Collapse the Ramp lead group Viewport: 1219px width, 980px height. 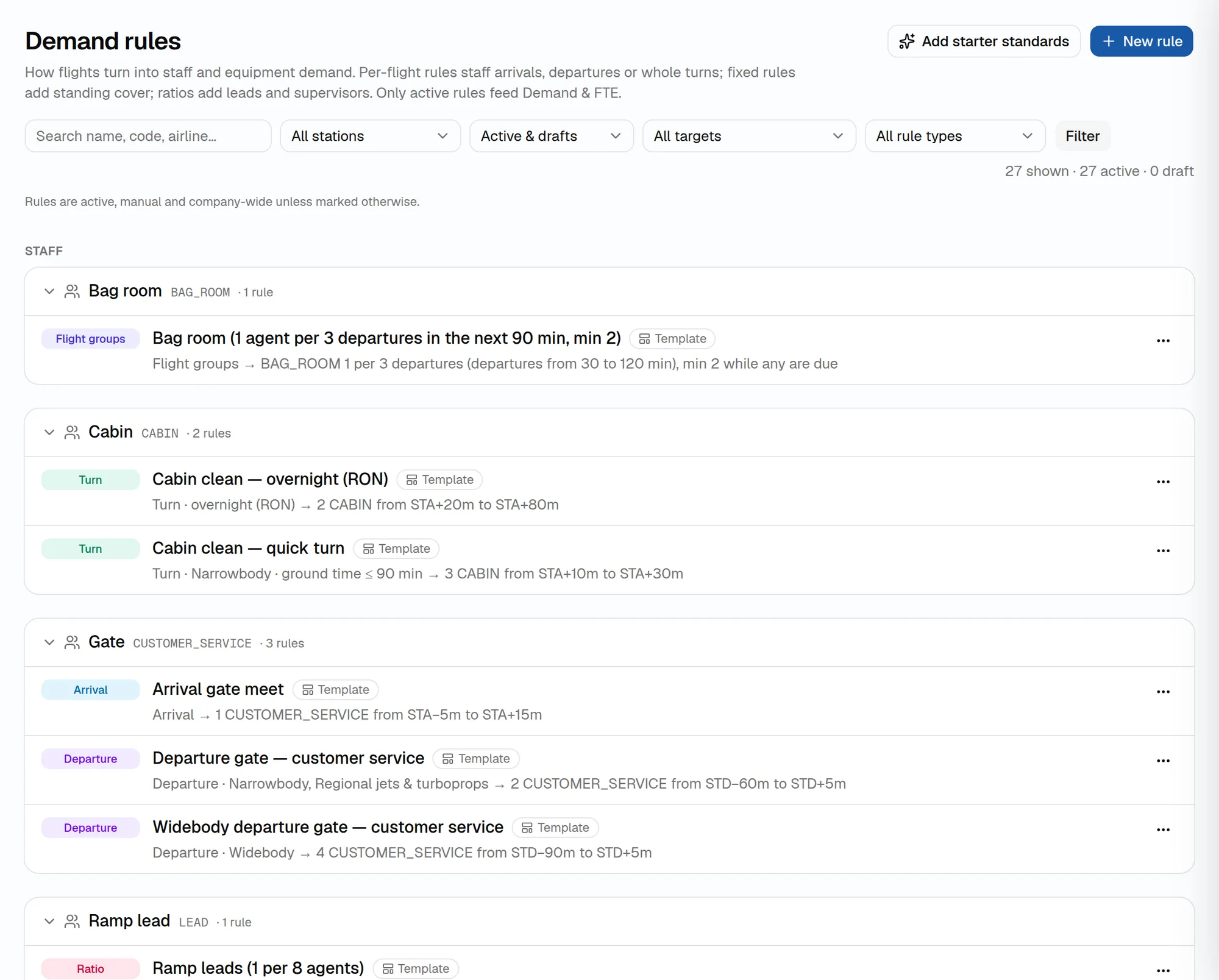point(49,921)
